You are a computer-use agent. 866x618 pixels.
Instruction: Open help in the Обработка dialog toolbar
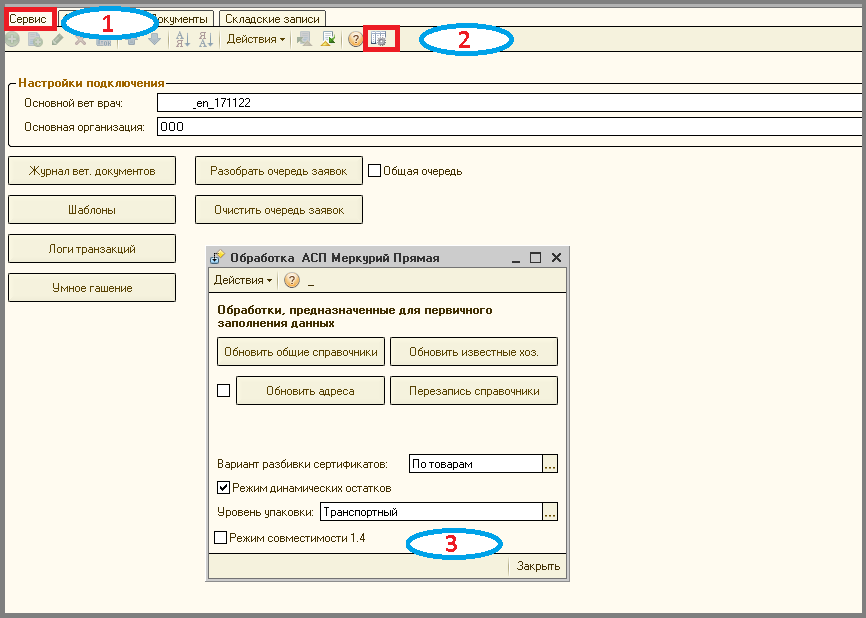[x=292, y=280]
